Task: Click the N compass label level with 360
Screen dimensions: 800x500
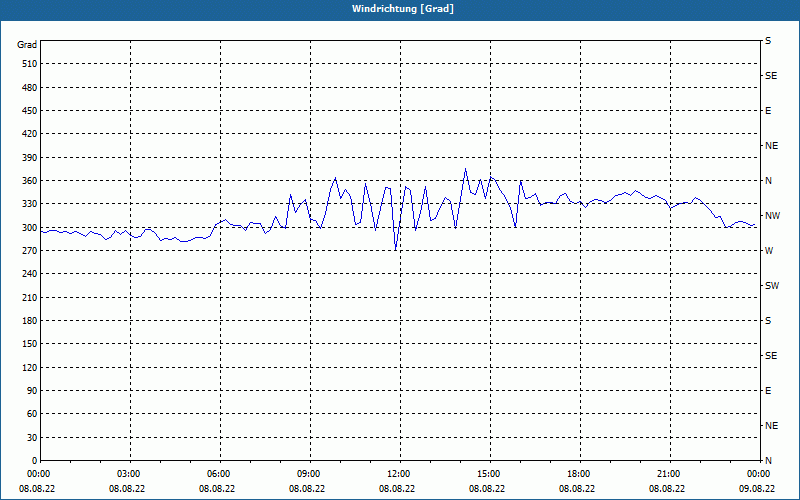Action: click(768, 181)
